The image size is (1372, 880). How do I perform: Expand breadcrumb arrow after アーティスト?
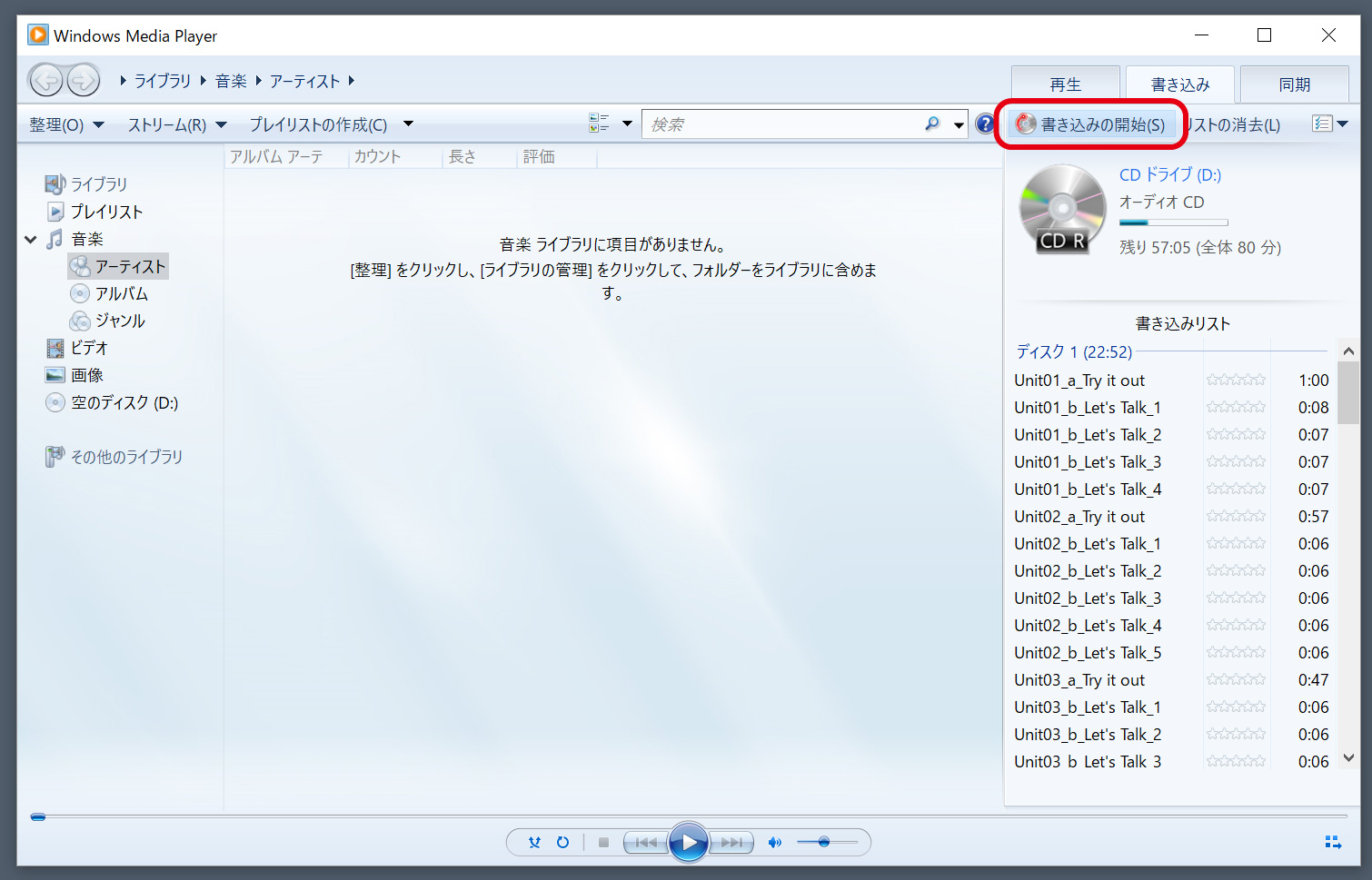[x=352, y=81]
